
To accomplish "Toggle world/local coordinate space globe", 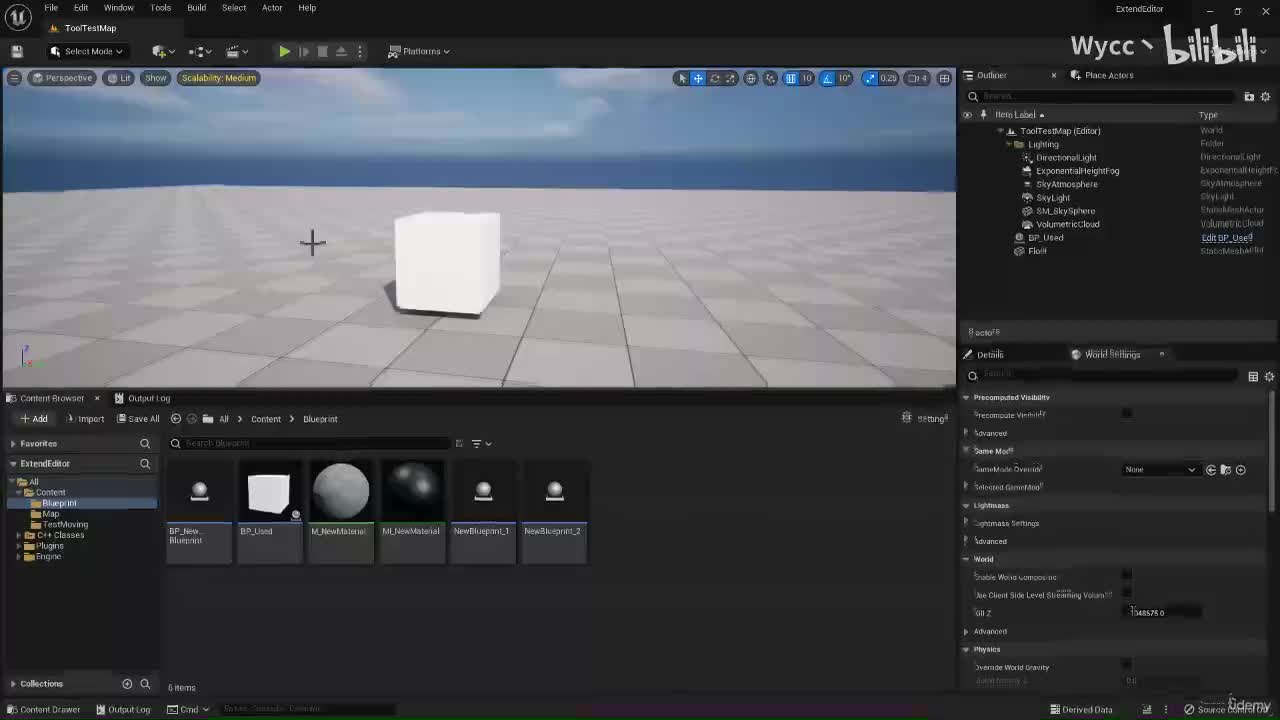I will (x=751, y=78).
